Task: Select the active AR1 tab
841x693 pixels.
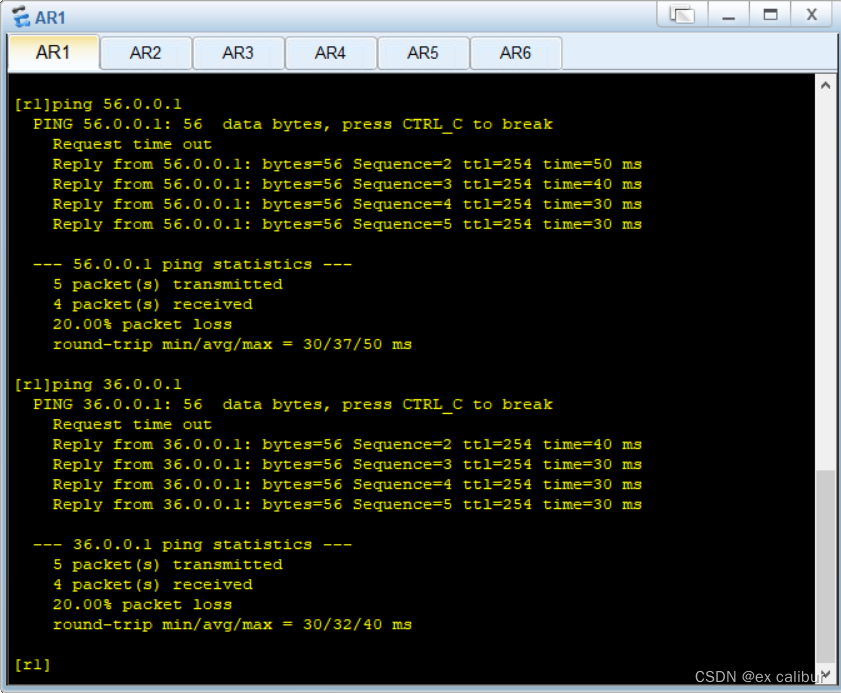Action: click(53, 53)
